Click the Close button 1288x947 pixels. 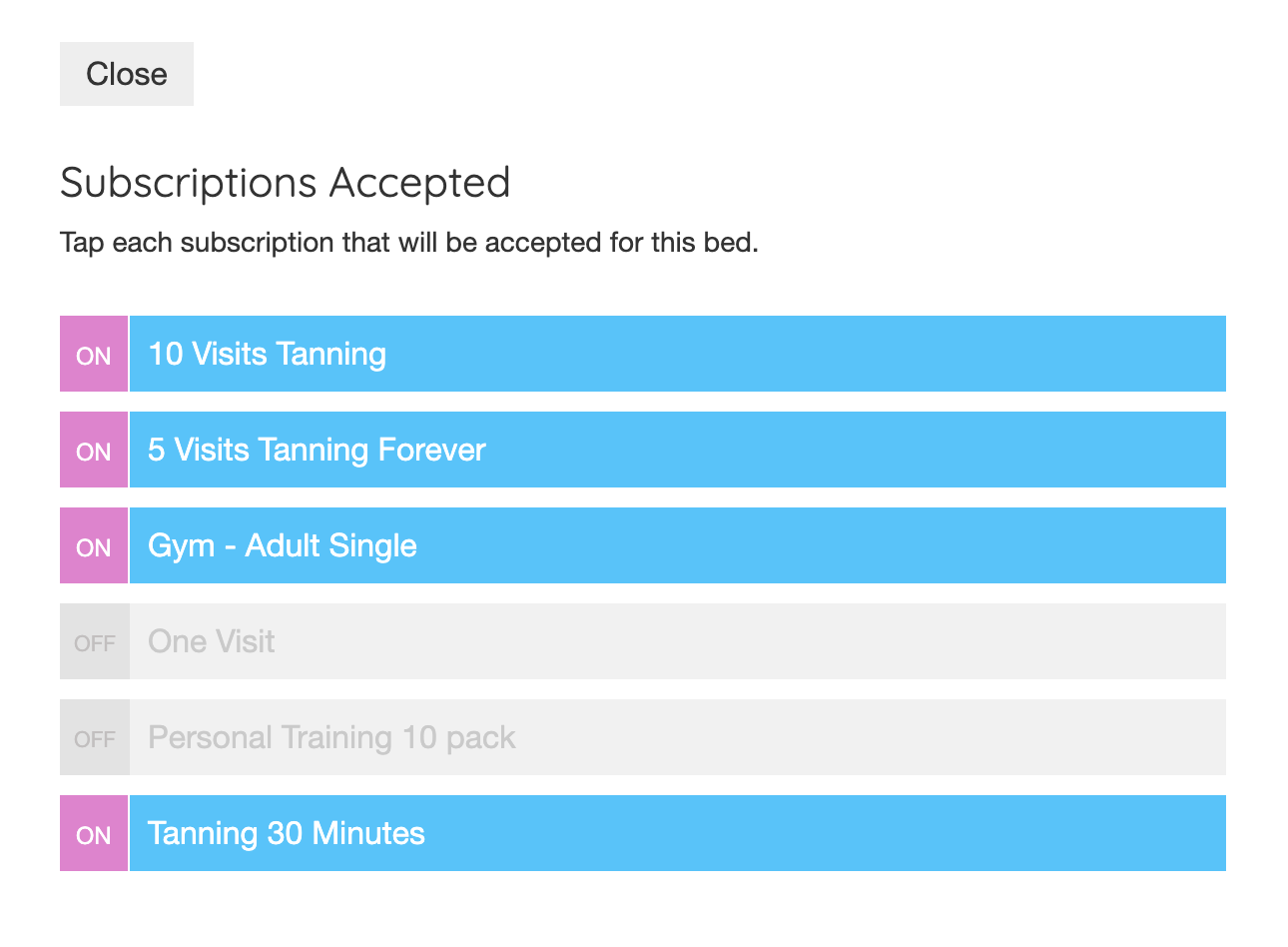pyautogui.click(x=127, y=74)
